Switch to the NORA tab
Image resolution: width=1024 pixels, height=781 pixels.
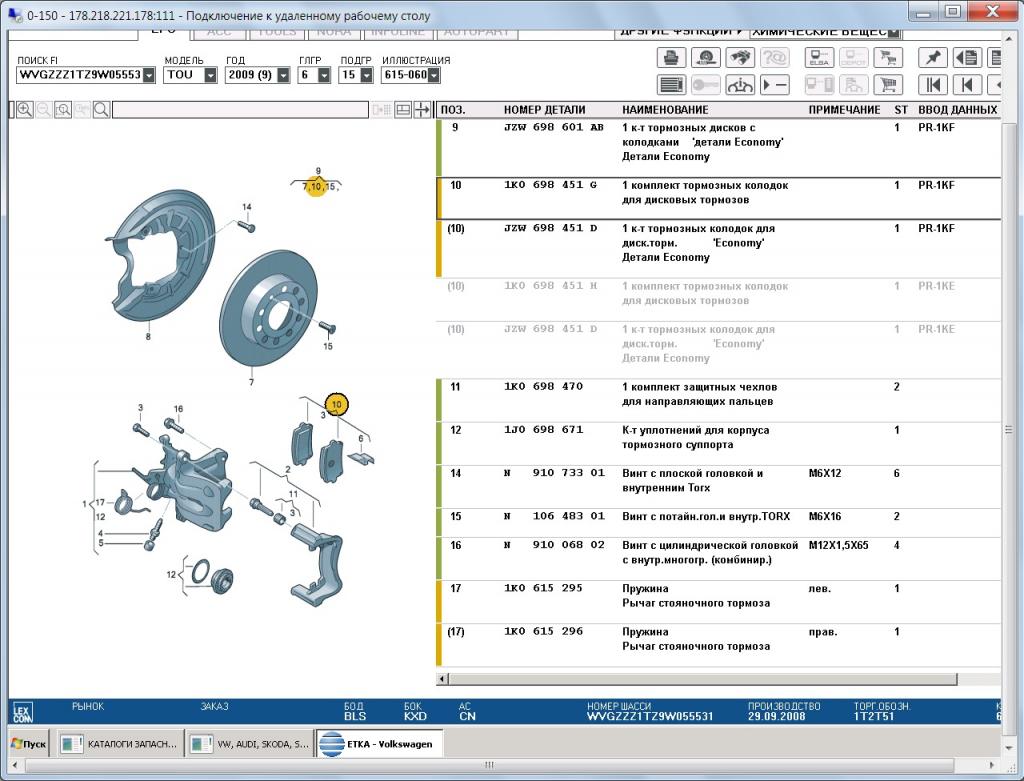334,32
